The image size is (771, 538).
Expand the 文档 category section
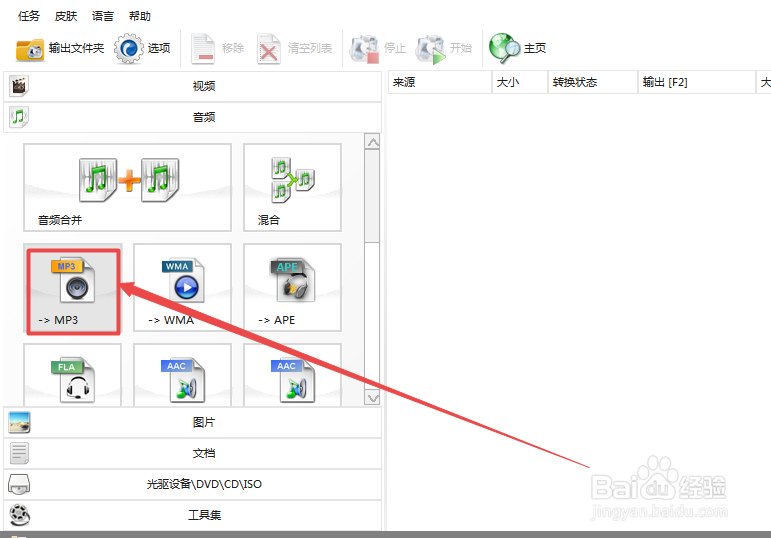193,453
